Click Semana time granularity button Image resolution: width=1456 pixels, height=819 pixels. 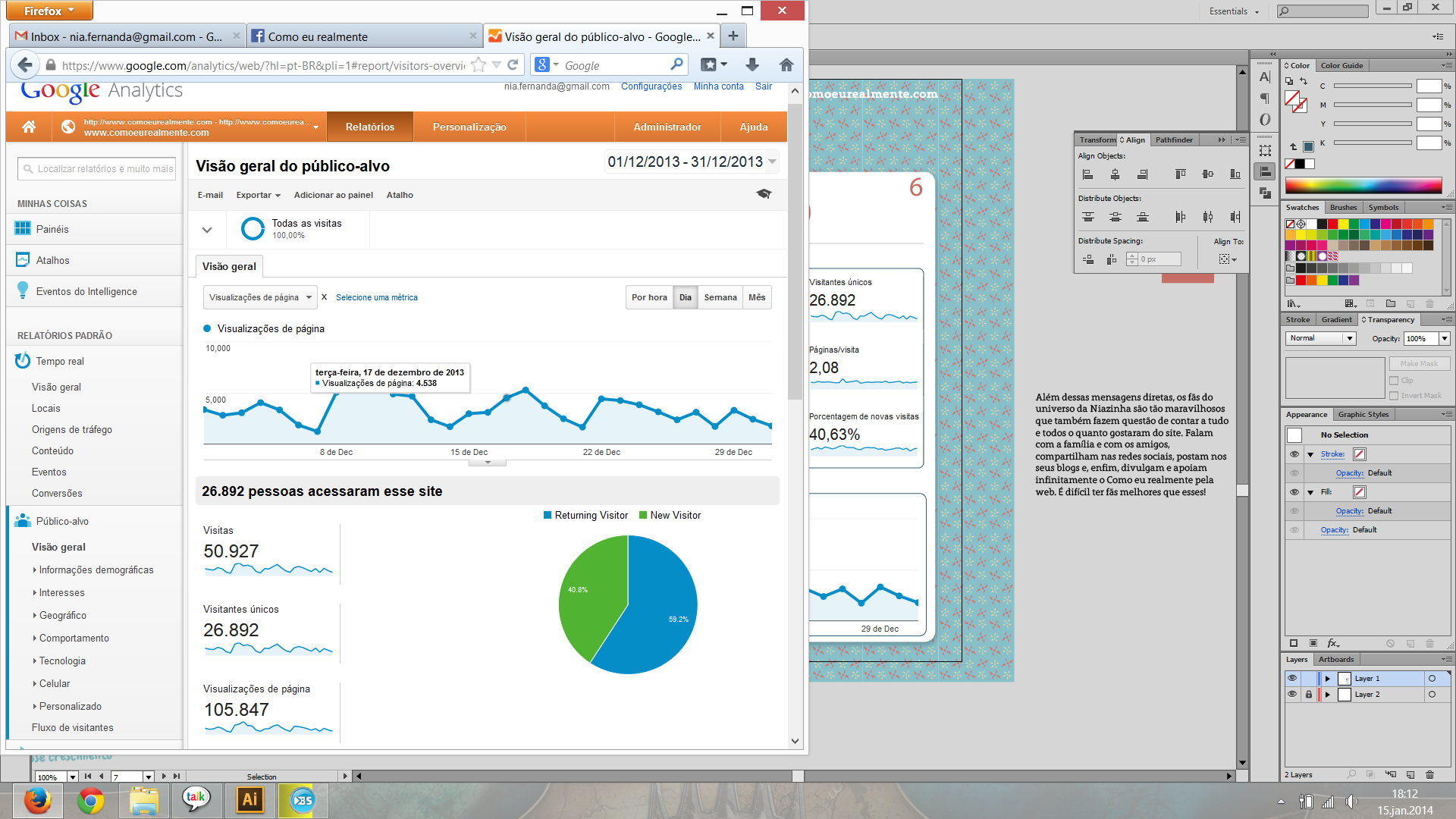[720, 297]
